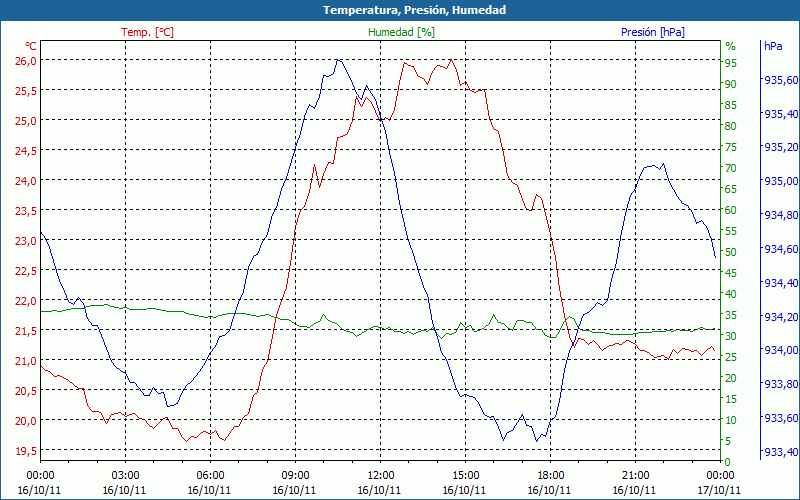Click the 20 humidity axis value
Viewport: 800px width, 500px height.
pyautogui.click(x=731, y=378)
